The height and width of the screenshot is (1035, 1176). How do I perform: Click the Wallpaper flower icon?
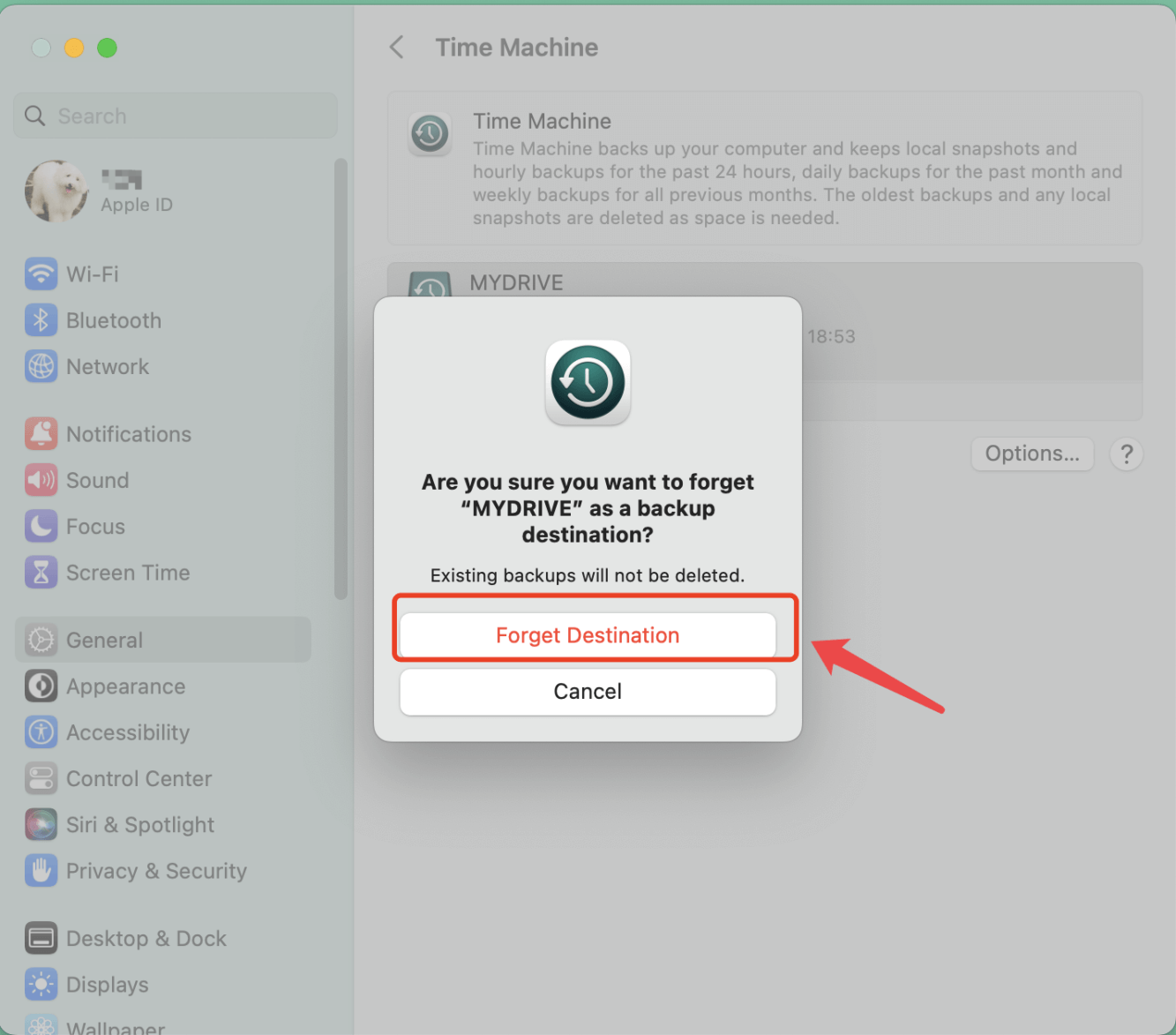(x=41, y=1025)
